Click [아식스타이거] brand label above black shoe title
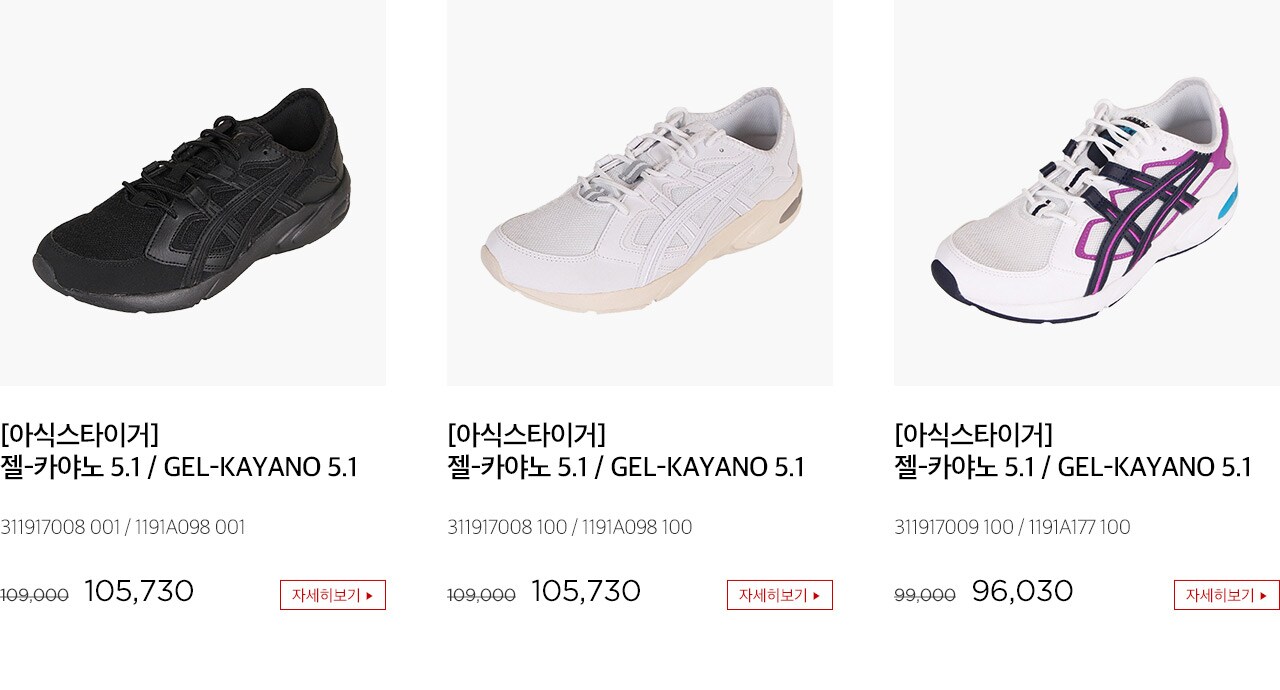Image resolution: width=1280 pixels, height=690 pixels. 80,434
